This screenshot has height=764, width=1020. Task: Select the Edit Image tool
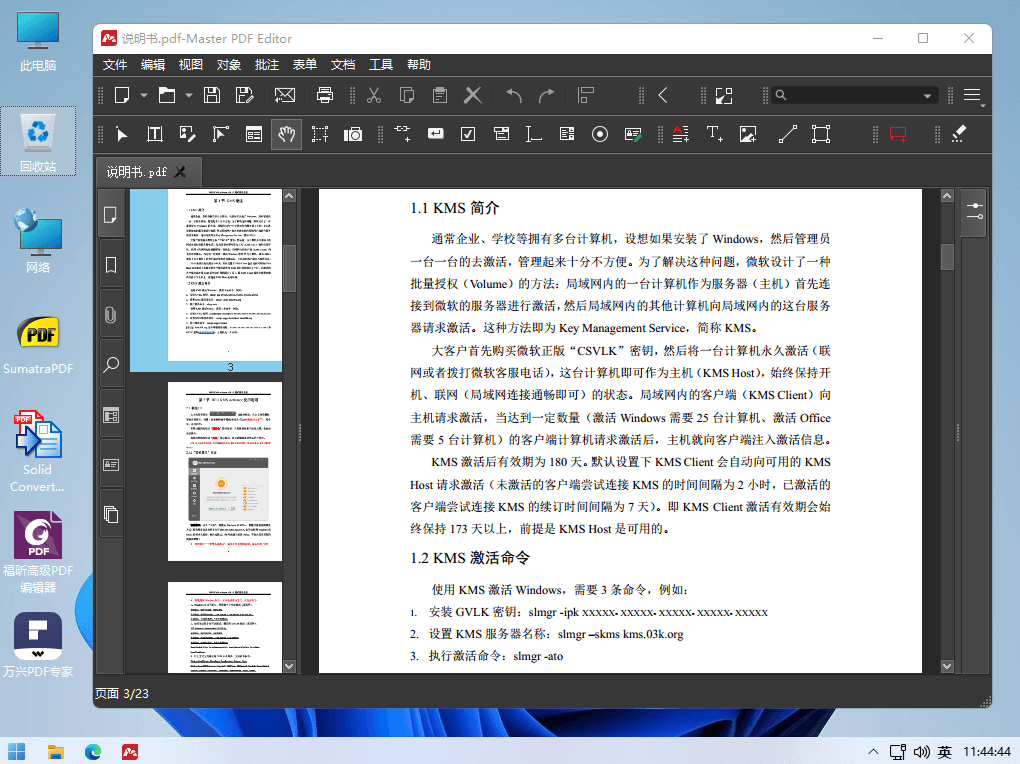click(188, 134)
